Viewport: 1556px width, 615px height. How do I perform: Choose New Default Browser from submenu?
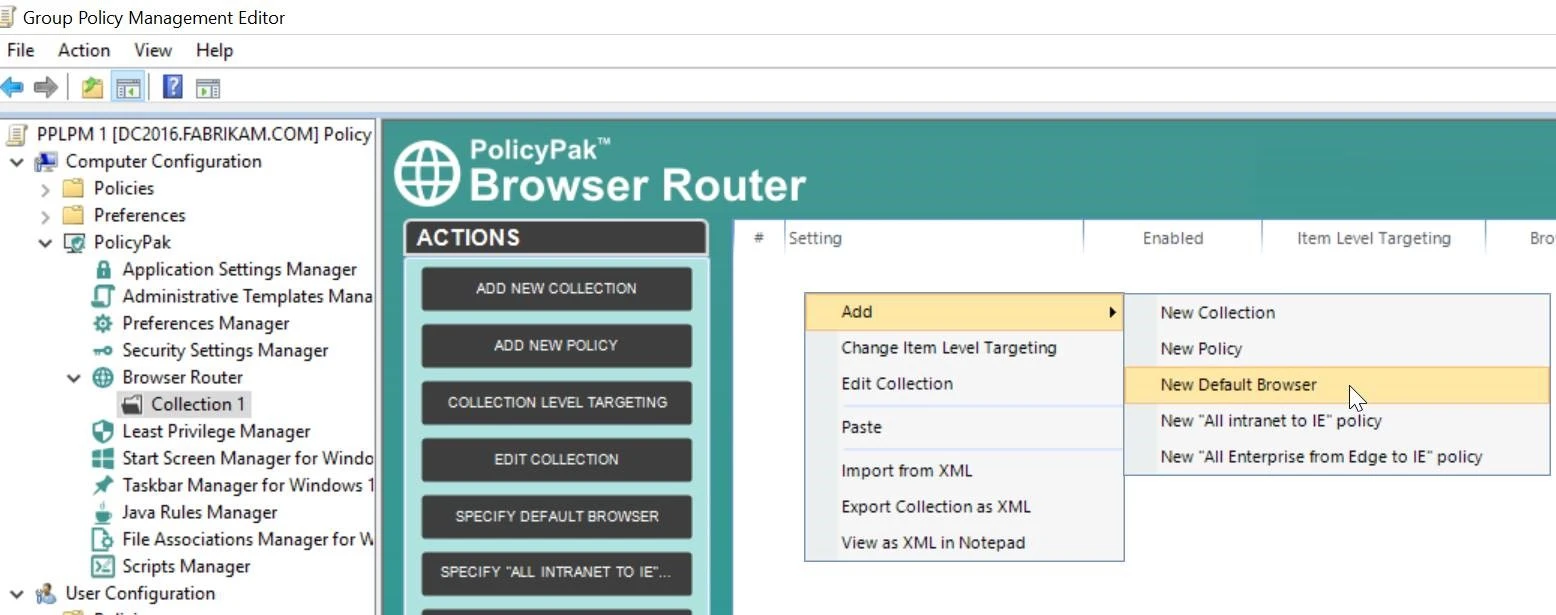[1238, 385]
